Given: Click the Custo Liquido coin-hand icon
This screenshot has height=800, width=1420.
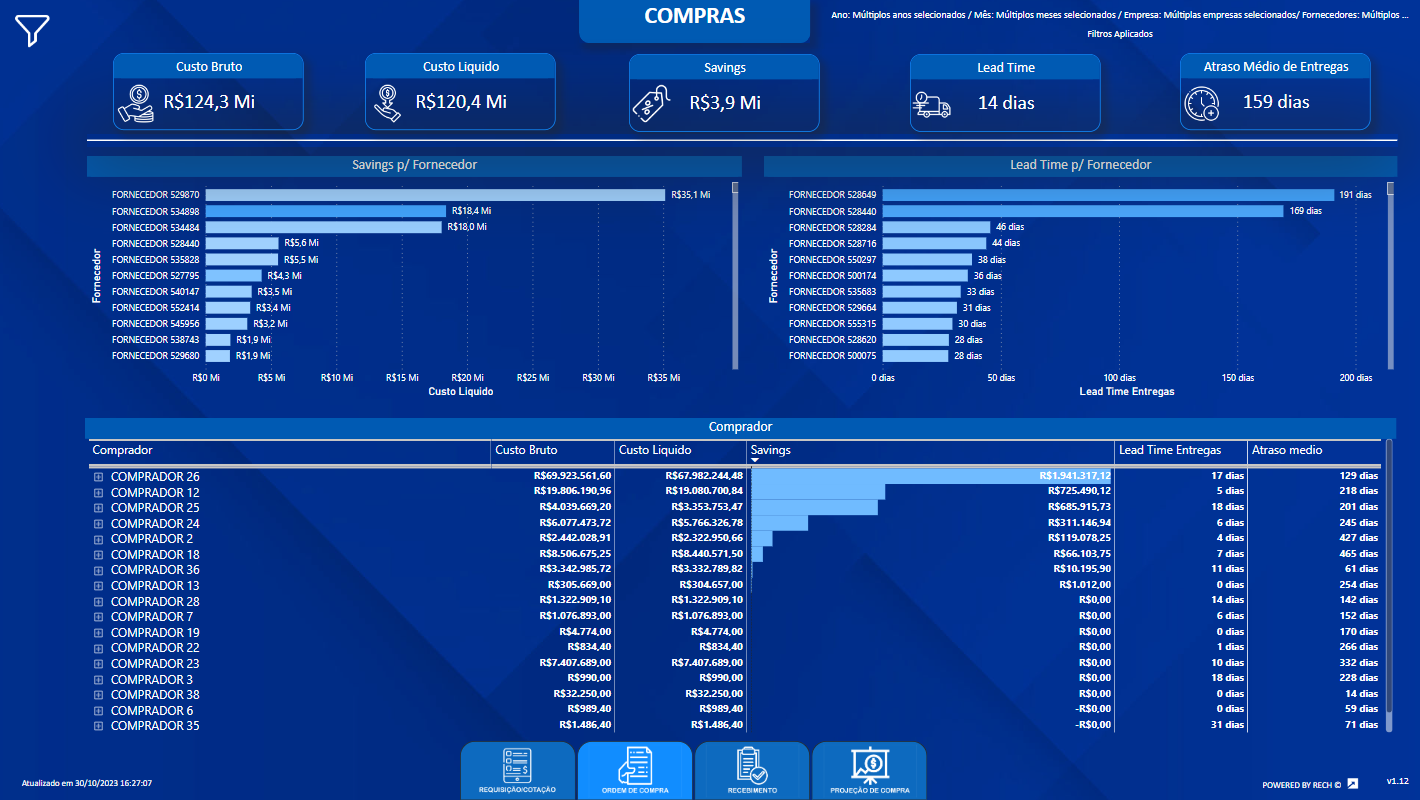Looking at the screenshot, I should pos(388,102).
